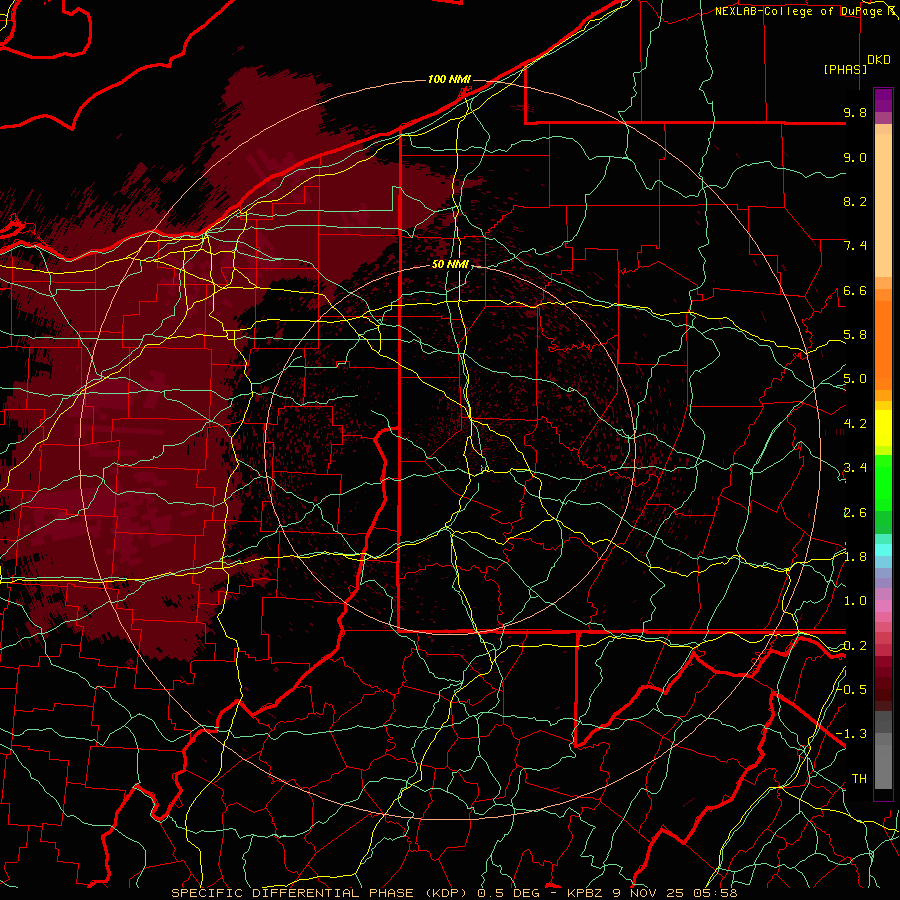
Task: Click the 1.0 scale value
Action: [x=855, y=601]
